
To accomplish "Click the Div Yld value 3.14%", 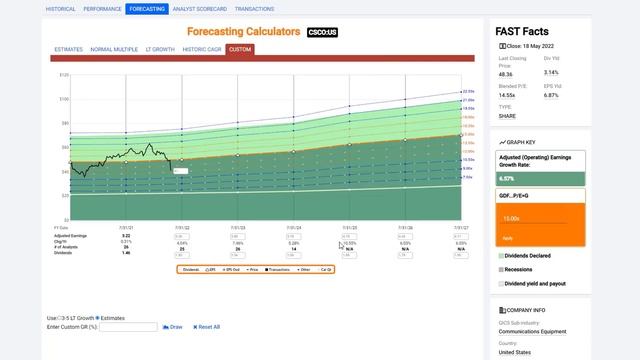I will [551, 73].
